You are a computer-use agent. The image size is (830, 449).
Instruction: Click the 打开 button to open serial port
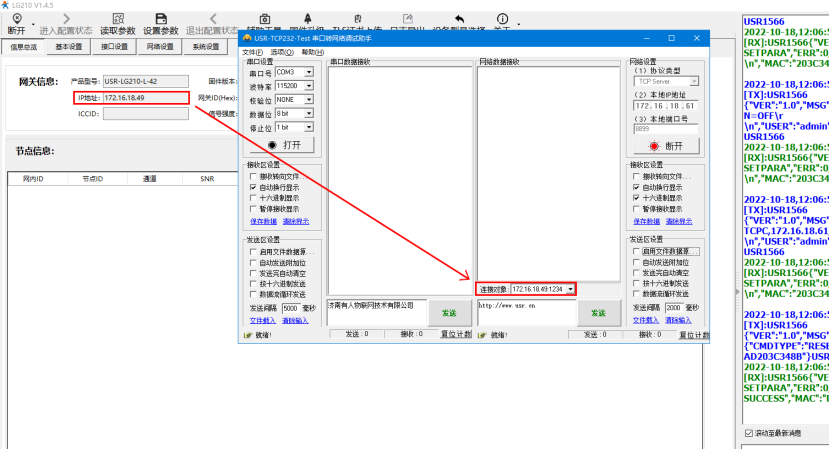(x=284, y=145)
